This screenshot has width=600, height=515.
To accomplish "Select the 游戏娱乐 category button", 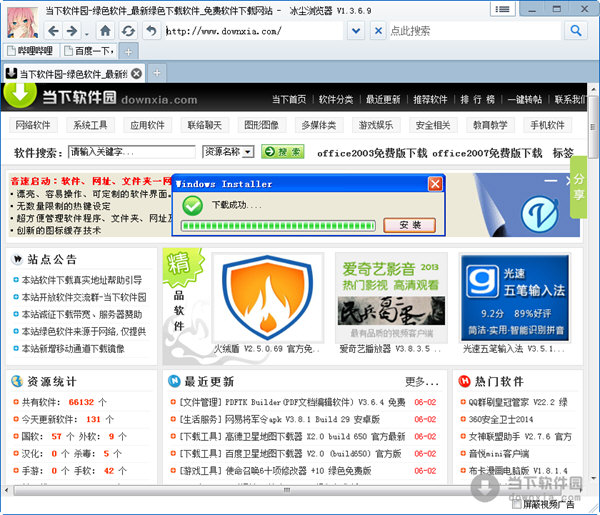I will 376,125.
